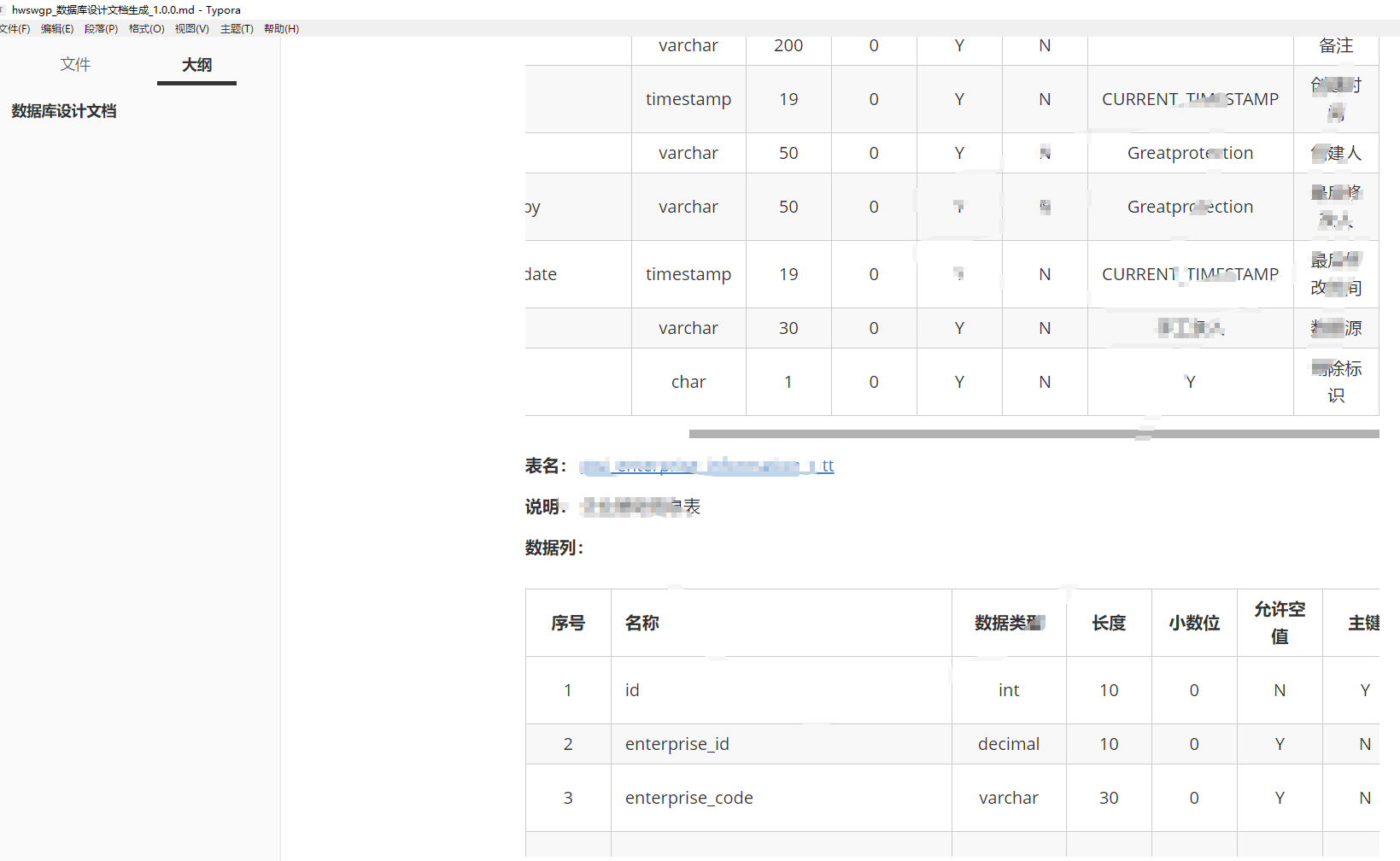Click the decimal data type cell
The image size is (1400, 861).
click(1009, 744)
